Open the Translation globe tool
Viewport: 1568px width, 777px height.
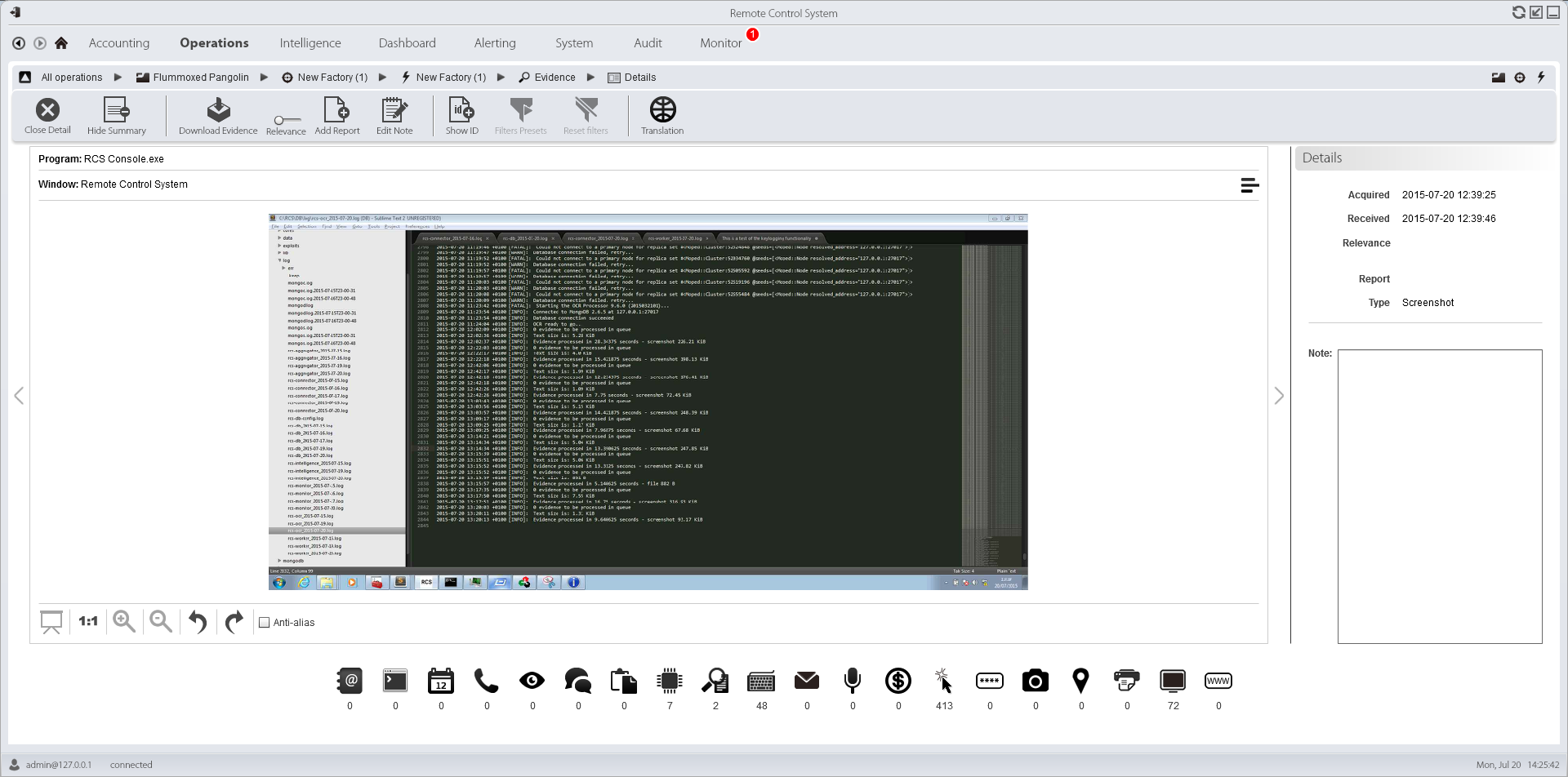coord(662,111)
